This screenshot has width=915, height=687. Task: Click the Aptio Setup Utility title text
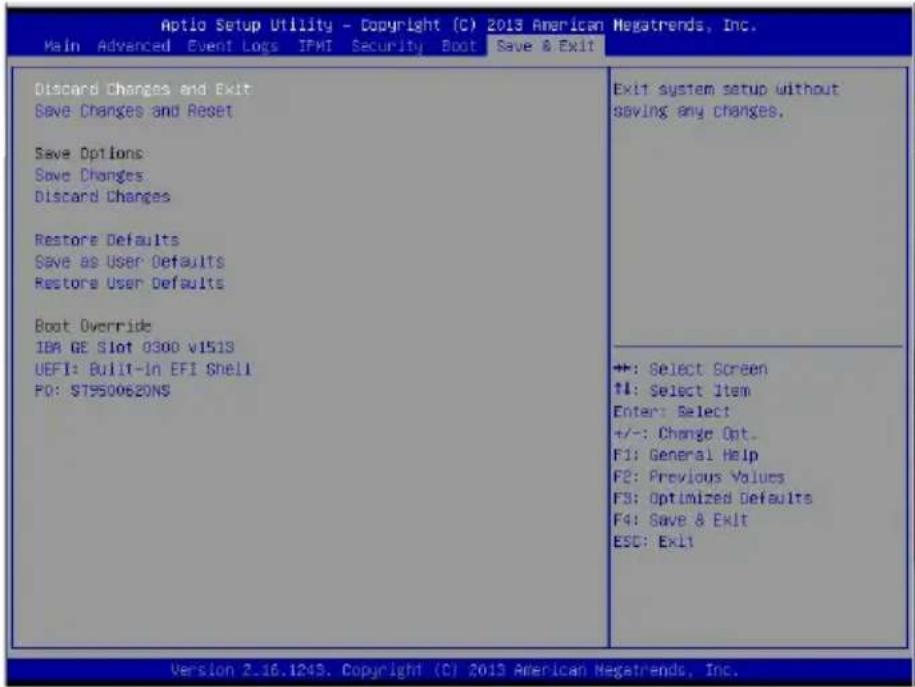click(x=458, y=25)
